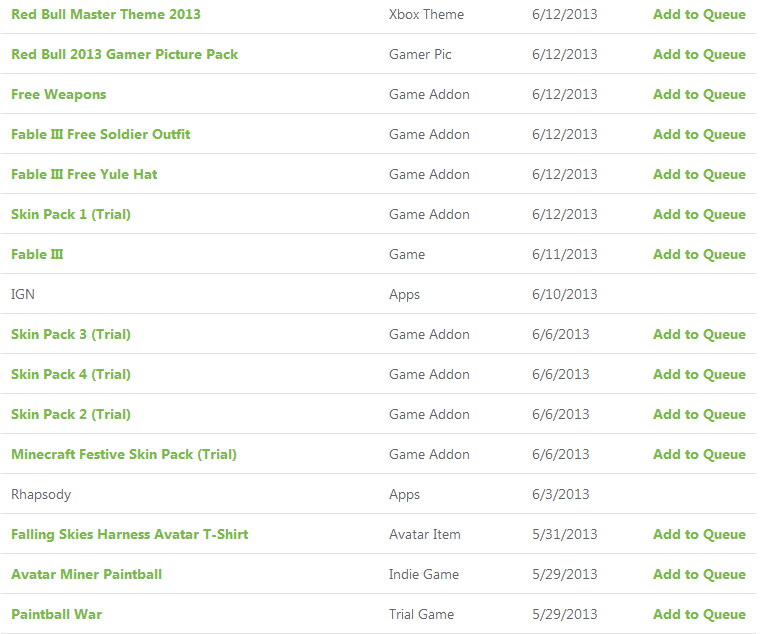Select the IGN app name text

coord(23,294)
